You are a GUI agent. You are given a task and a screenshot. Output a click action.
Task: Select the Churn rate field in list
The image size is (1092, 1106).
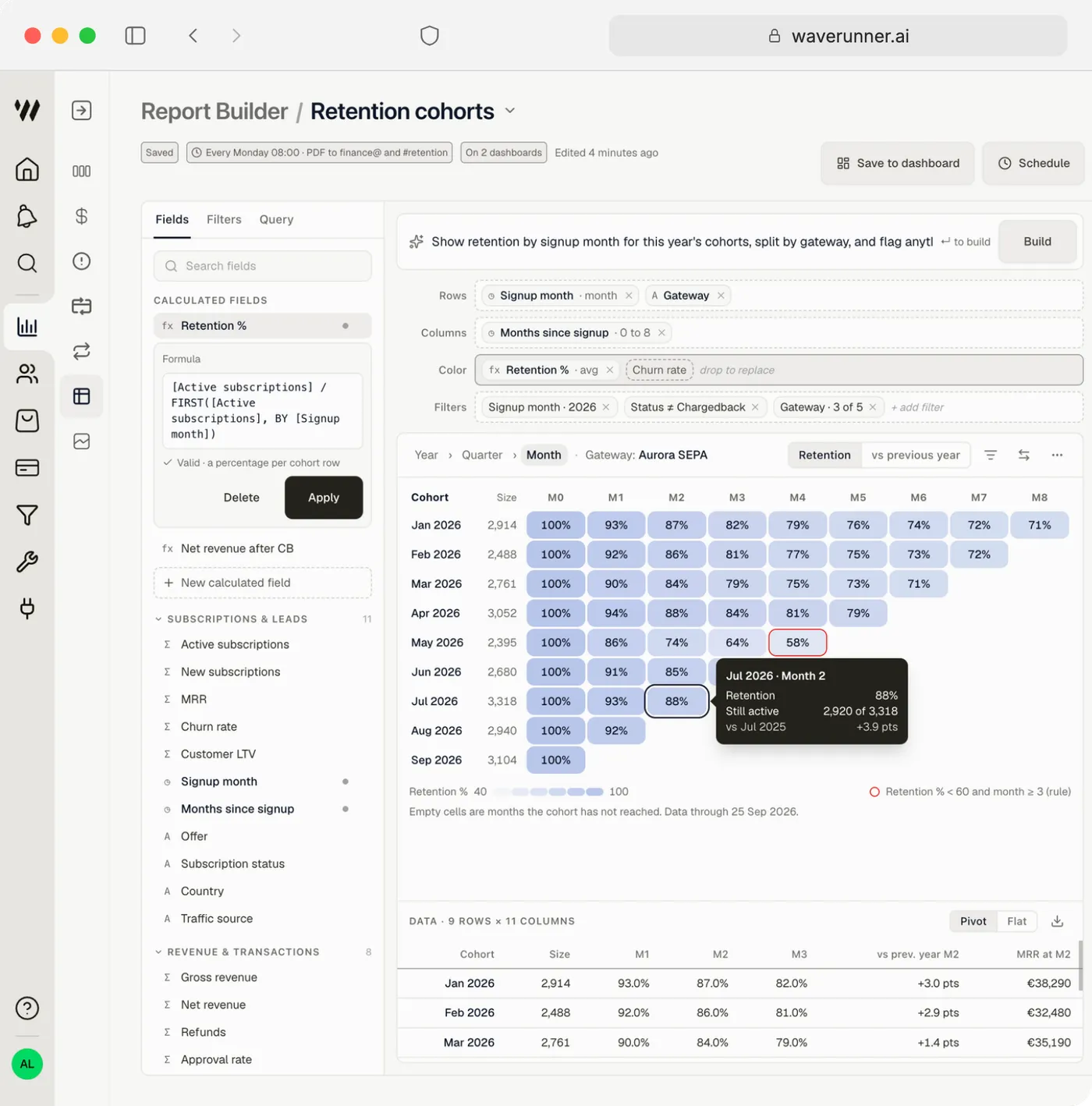(x=262, y=726)
